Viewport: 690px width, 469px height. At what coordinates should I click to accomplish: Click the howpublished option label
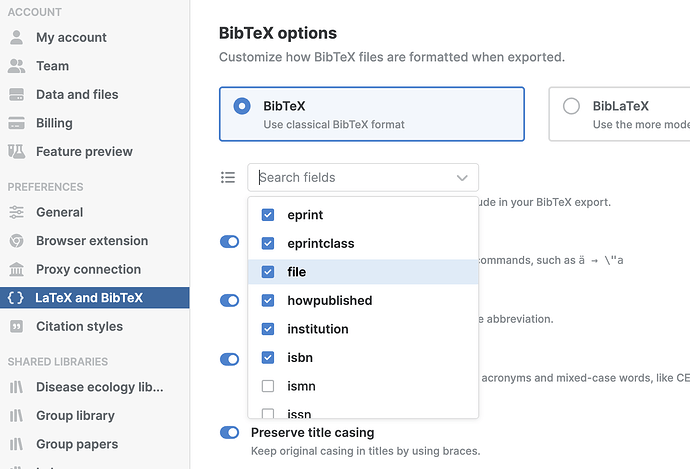click(330, 300)
